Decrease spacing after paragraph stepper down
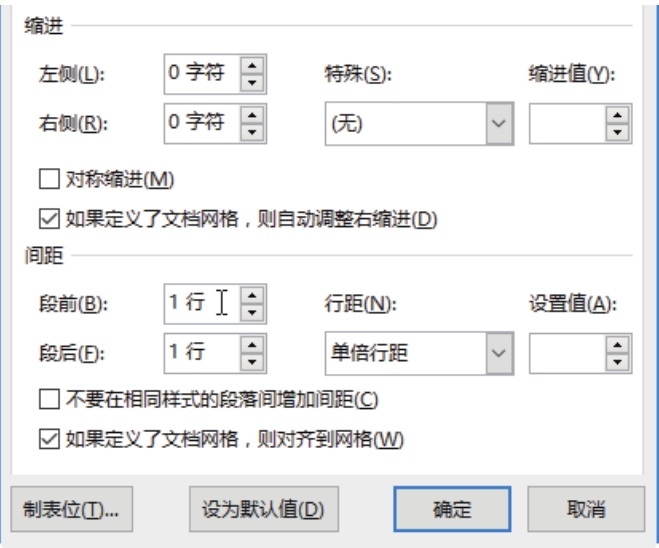The width and height of the screenshot is (659, 548). (252, 362)
